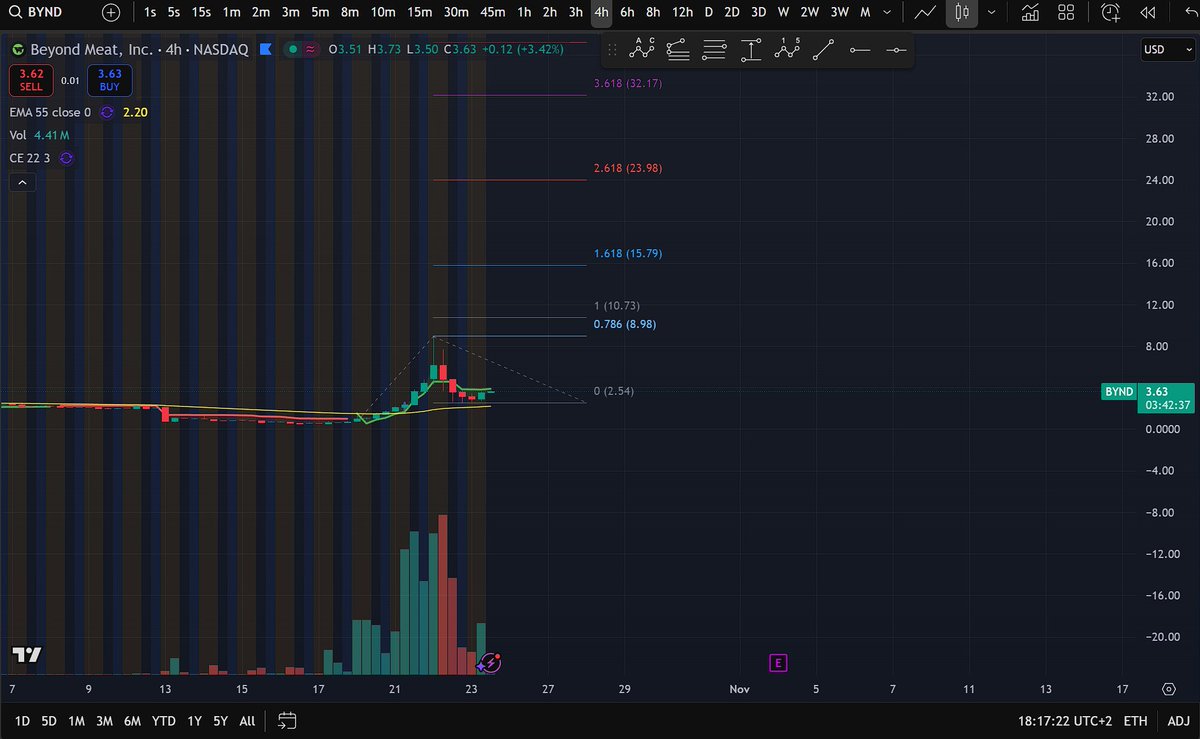
Task: Select the ABCD pattern drawing tool
Action: coord(642,49)
